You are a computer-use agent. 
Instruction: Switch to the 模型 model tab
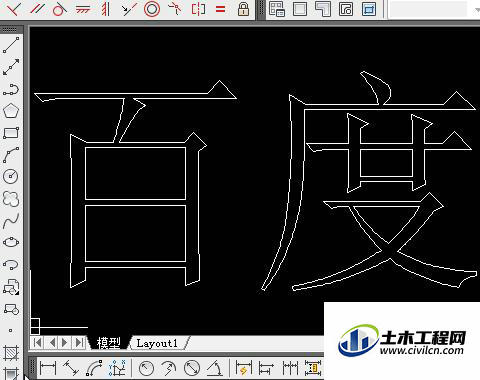click(108, 343)
